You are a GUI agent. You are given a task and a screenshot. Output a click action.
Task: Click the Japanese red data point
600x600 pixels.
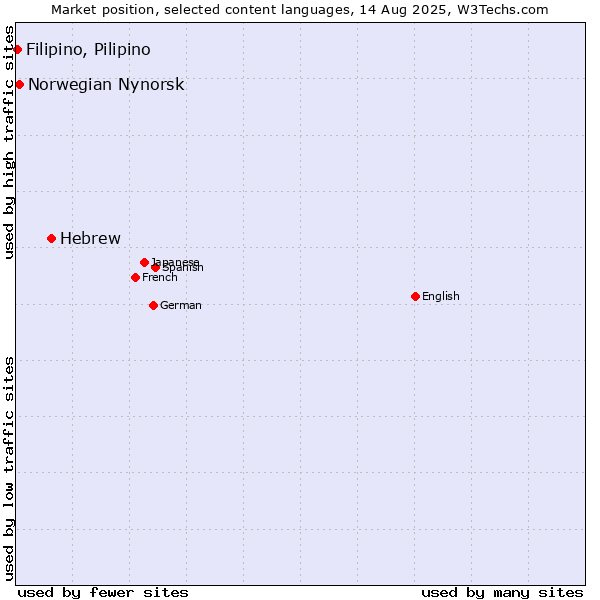(144, 262)
